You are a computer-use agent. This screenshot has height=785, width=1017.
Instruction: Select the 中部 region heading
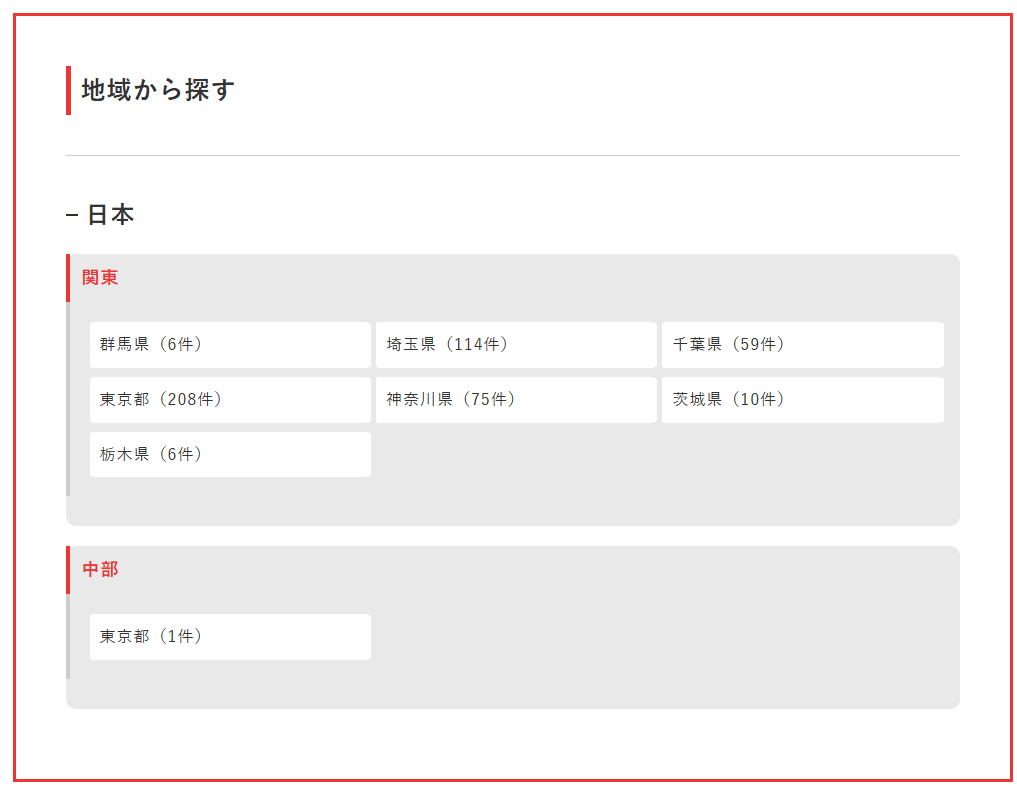tap(100, 570)
